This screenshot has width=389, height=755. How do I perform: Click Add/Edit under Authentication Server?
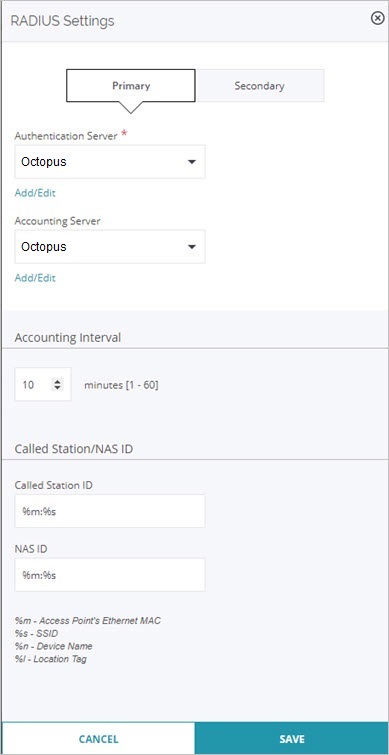click(x=35, y=193)
